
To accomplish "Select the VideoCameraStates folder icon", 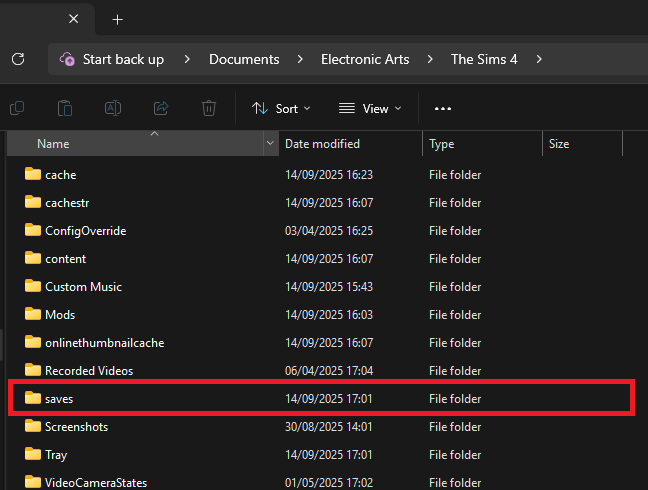I will [33, 482].
